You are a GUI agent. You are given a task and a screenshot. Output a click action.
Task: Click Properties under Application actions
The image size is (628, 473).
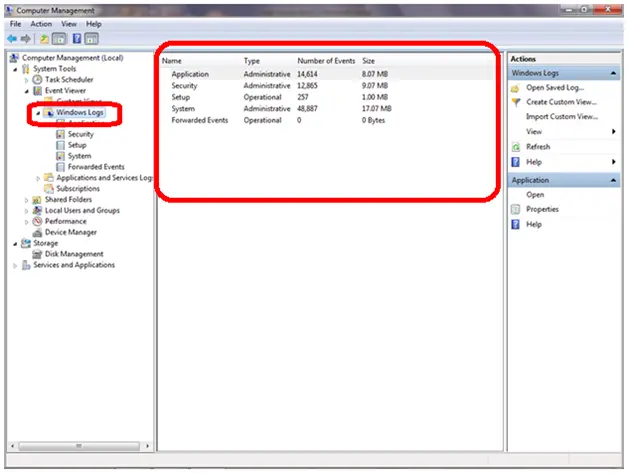pyautogui.click(x=542, y=209)
